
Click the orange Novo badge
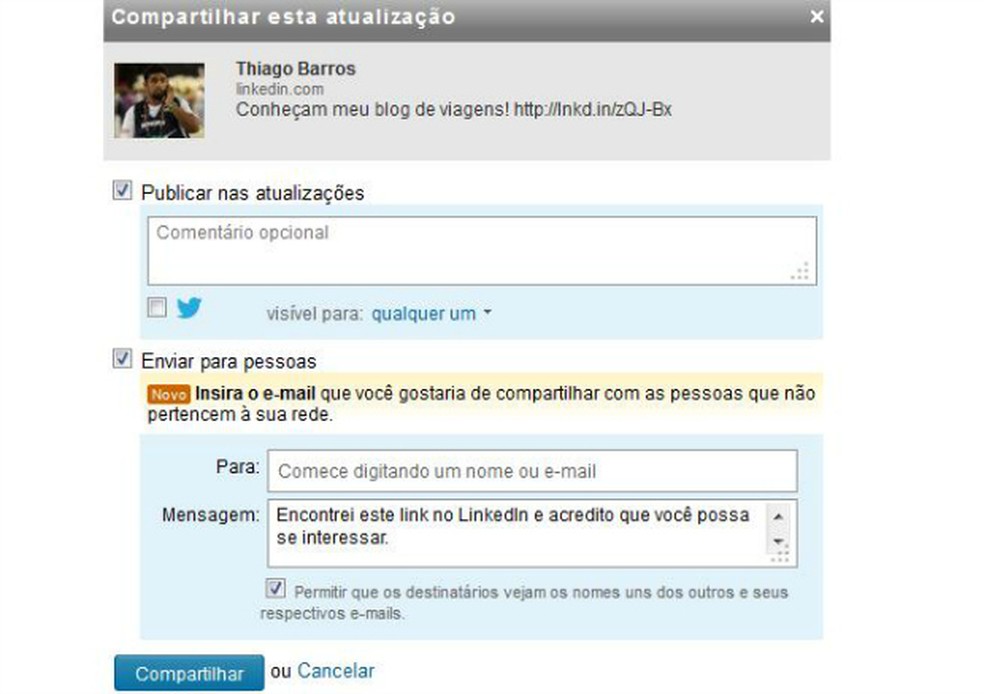(x=168, y=394)
